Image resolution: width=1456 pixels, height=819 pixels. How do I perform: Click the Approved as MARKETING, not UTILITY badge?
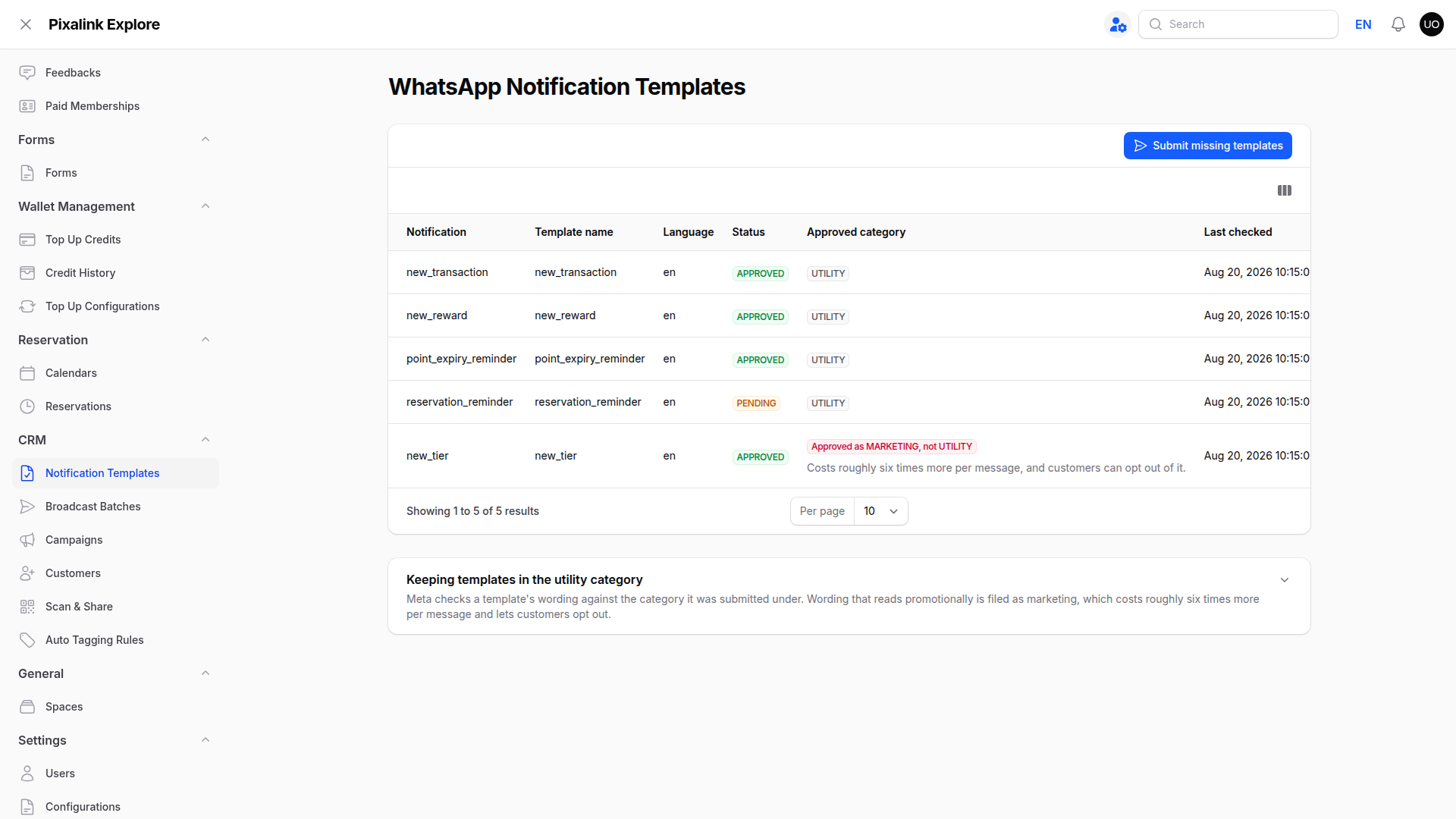point(892,447)
